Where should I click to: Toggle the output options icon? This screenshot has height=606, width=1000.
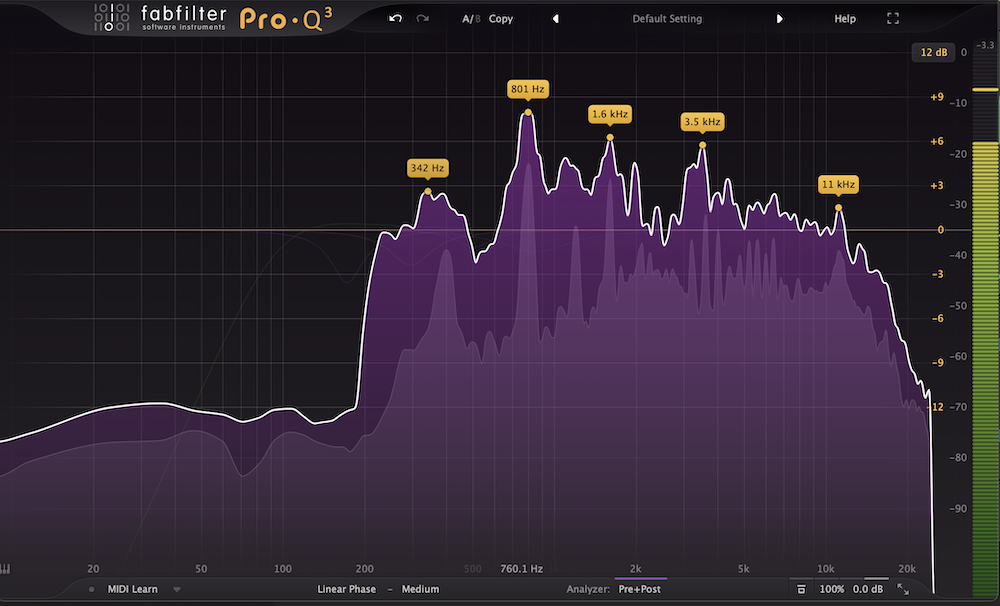(x=802, y=589)
